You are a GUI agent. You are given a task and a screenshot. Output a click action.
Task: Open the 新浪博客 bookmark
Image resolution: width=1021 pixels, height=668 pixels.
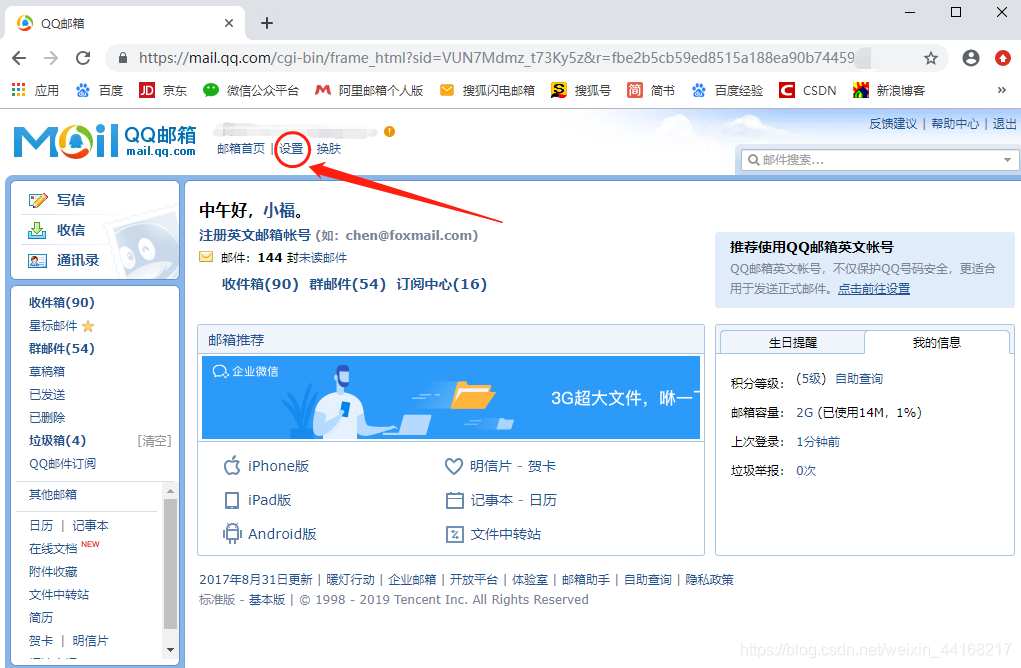pyautogui.click(x=889, y=90)
